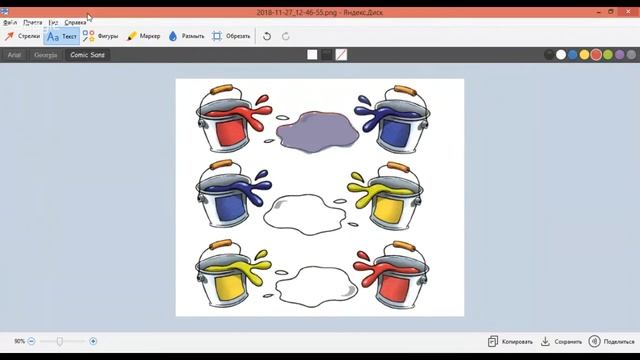Choose the Comic Sans font

click(x=87, y=55)
